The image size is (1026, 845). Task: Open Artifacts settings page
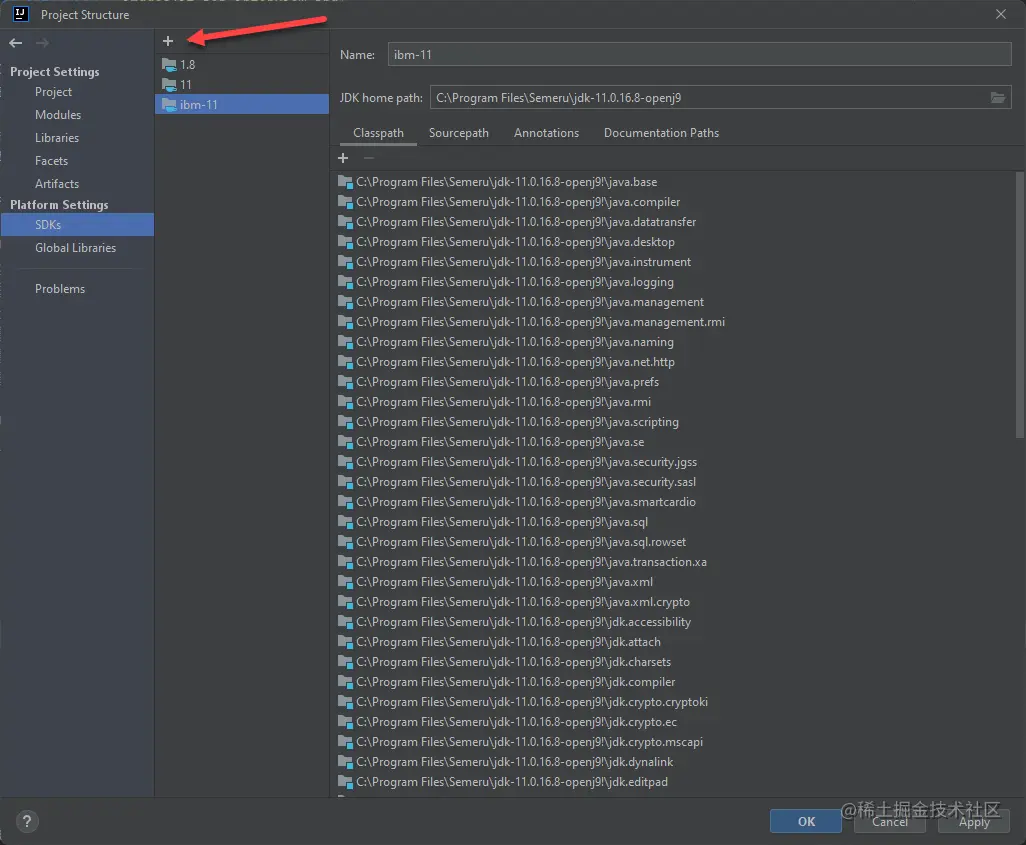(57, 184)
